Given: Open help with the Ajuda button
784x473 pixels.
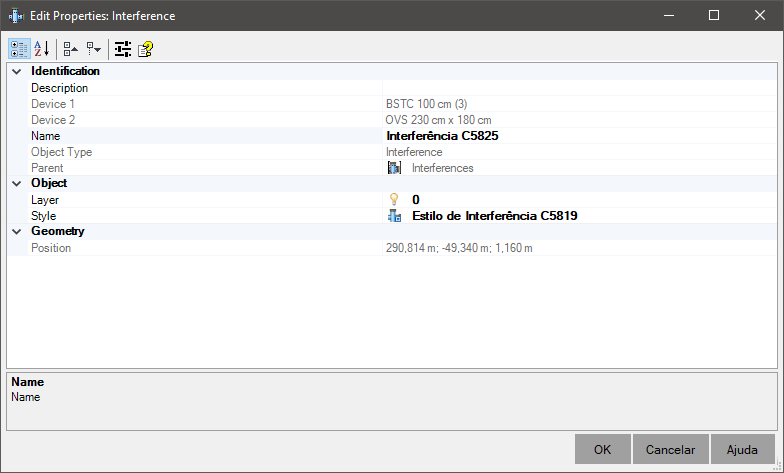Looking at the screenshot, I should point(742,450).
